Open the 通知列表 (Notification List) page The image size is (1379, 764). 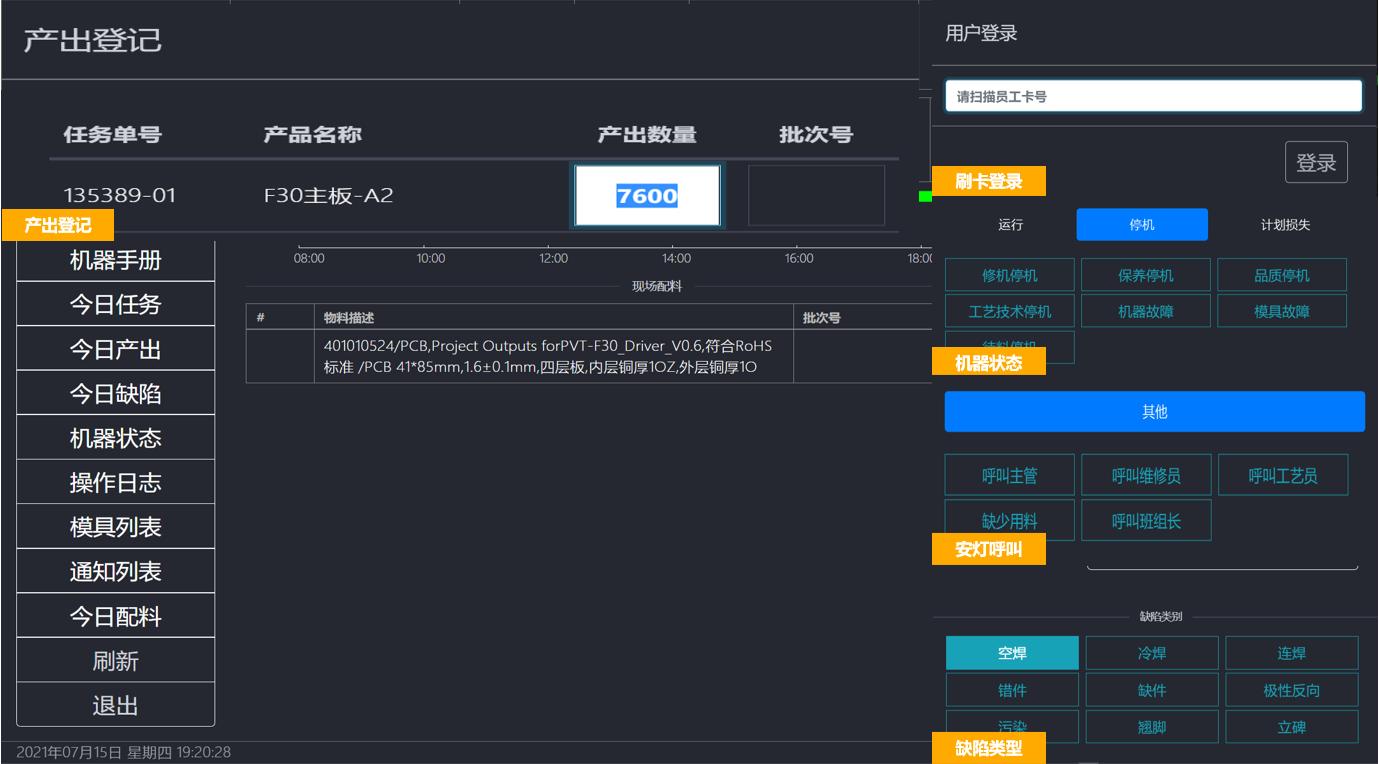click(x=115, y=570)
